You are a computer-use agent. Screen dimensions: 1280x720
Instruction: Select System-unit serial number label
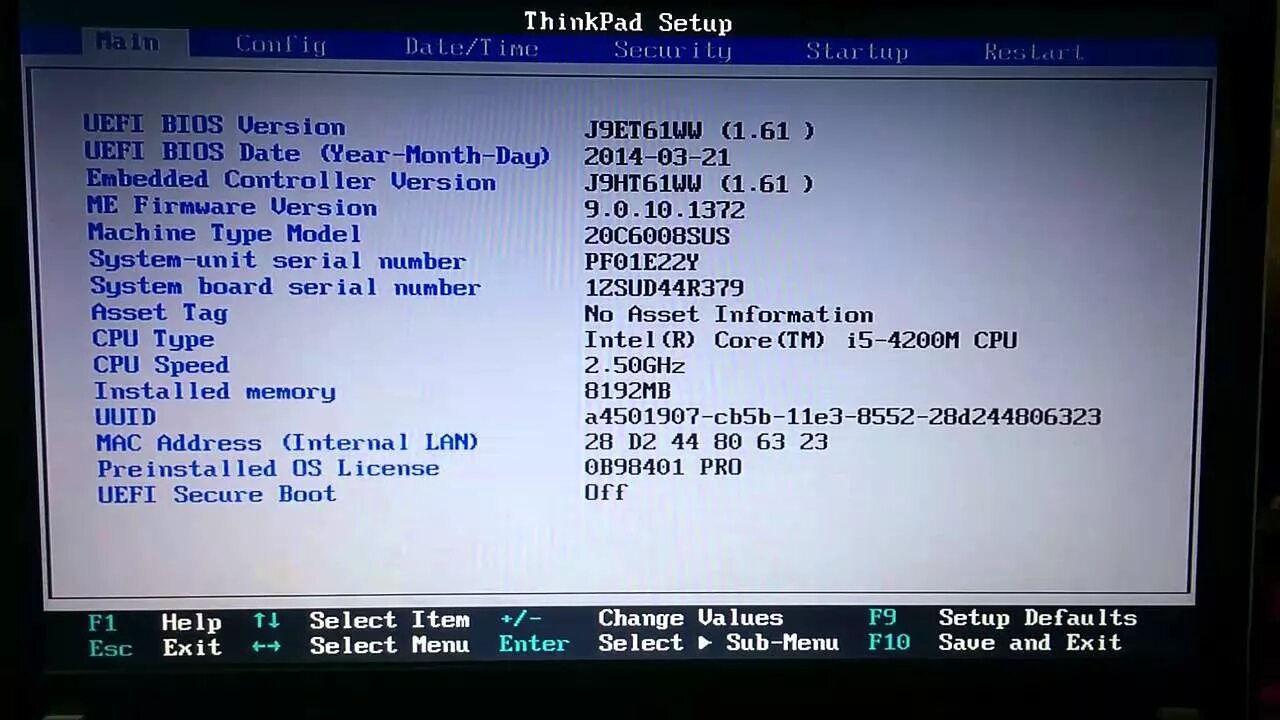tap(277, 260)
